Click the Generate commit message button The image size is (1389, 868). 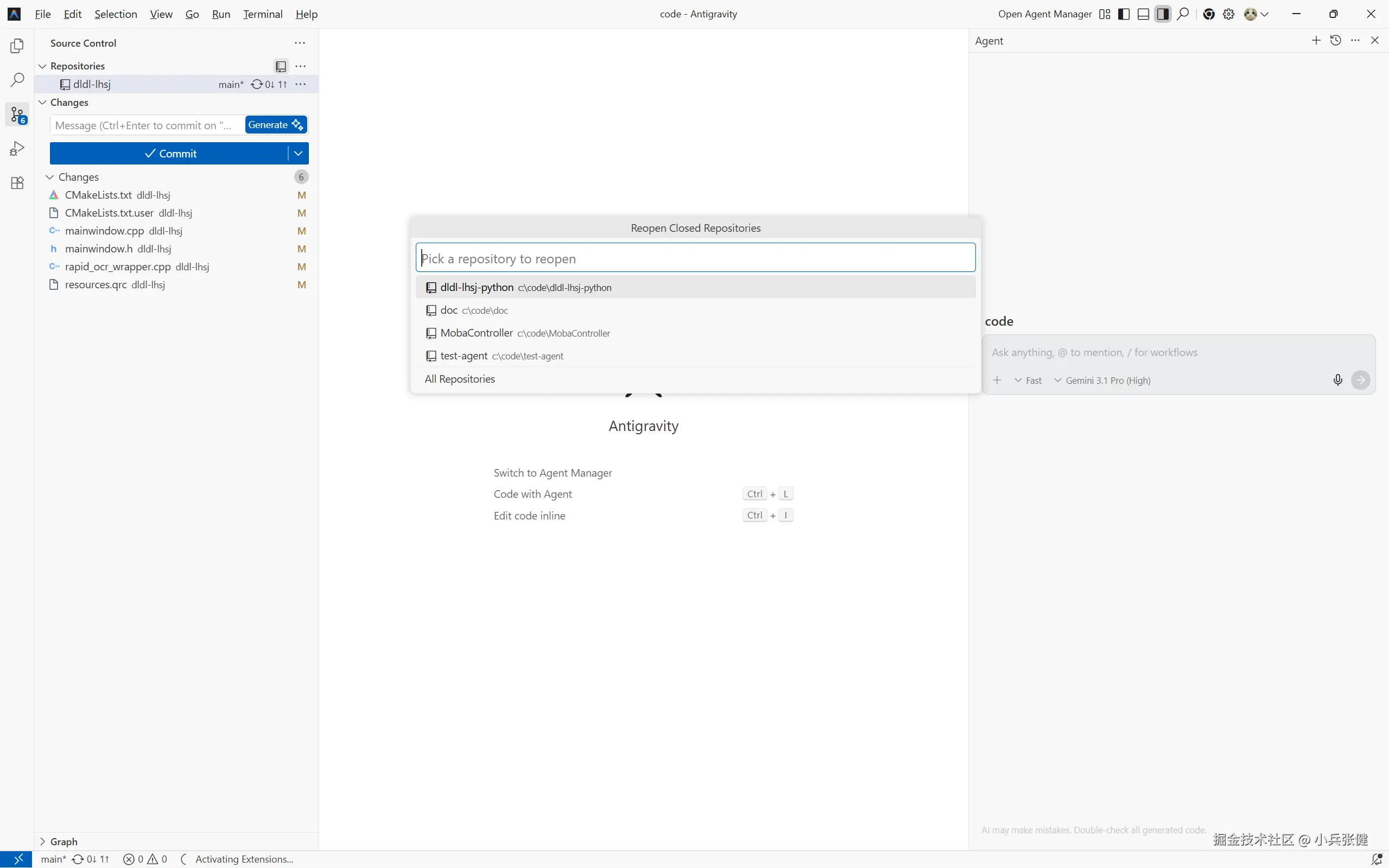(276, 124)
